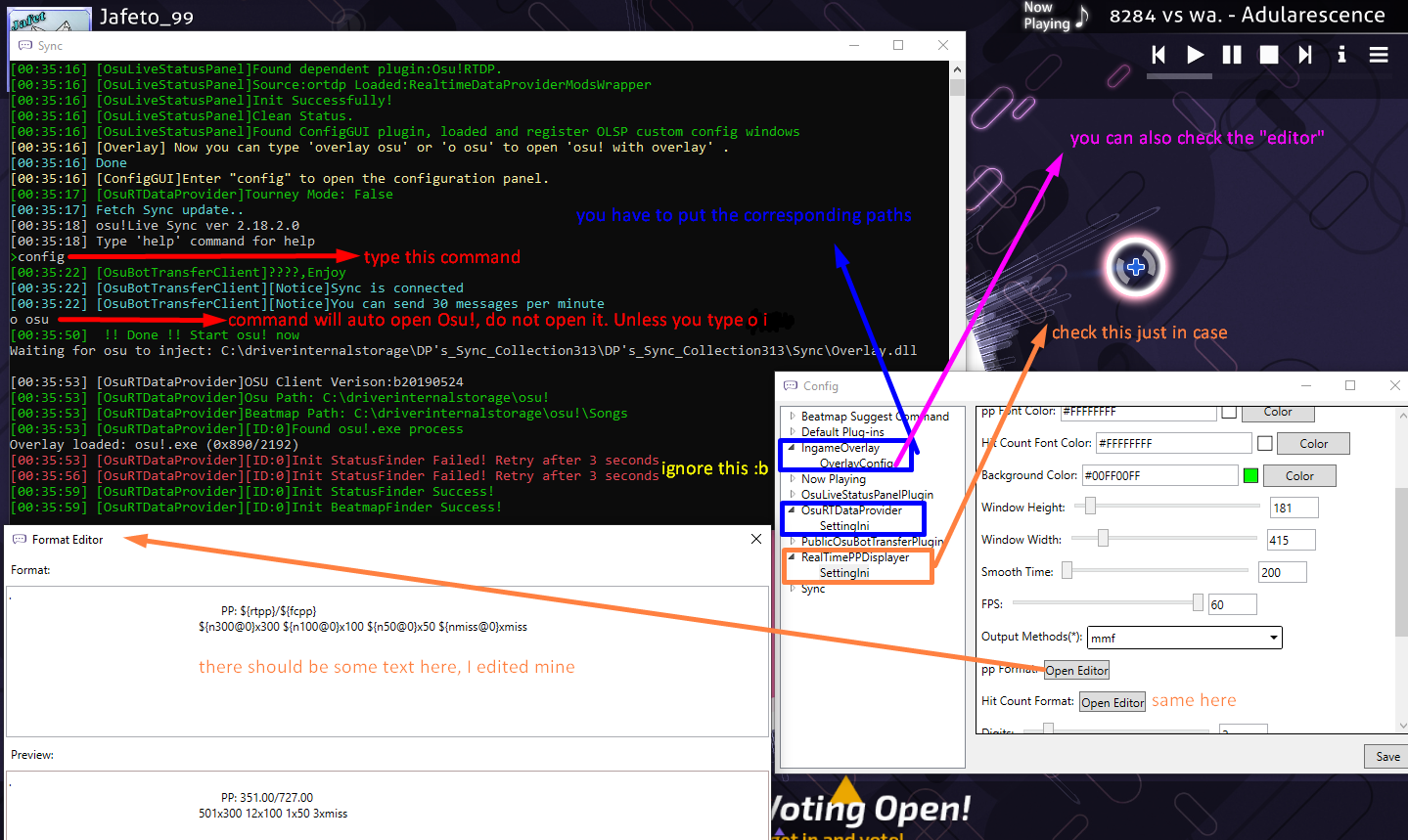
Task: Pause the osu! music player
Action: point(1232,55)
